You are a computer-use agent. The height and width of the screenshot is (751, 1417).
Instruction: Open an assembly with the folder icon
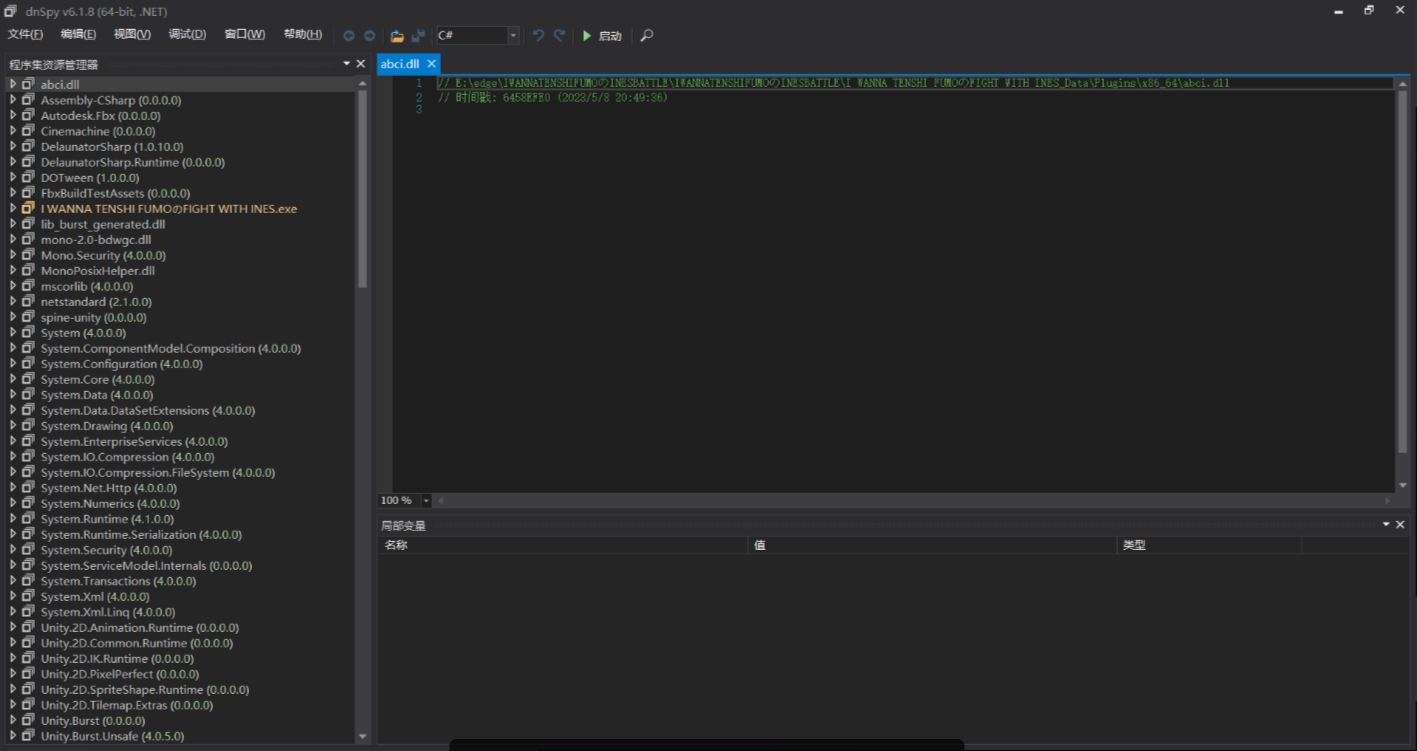(397, 36)
